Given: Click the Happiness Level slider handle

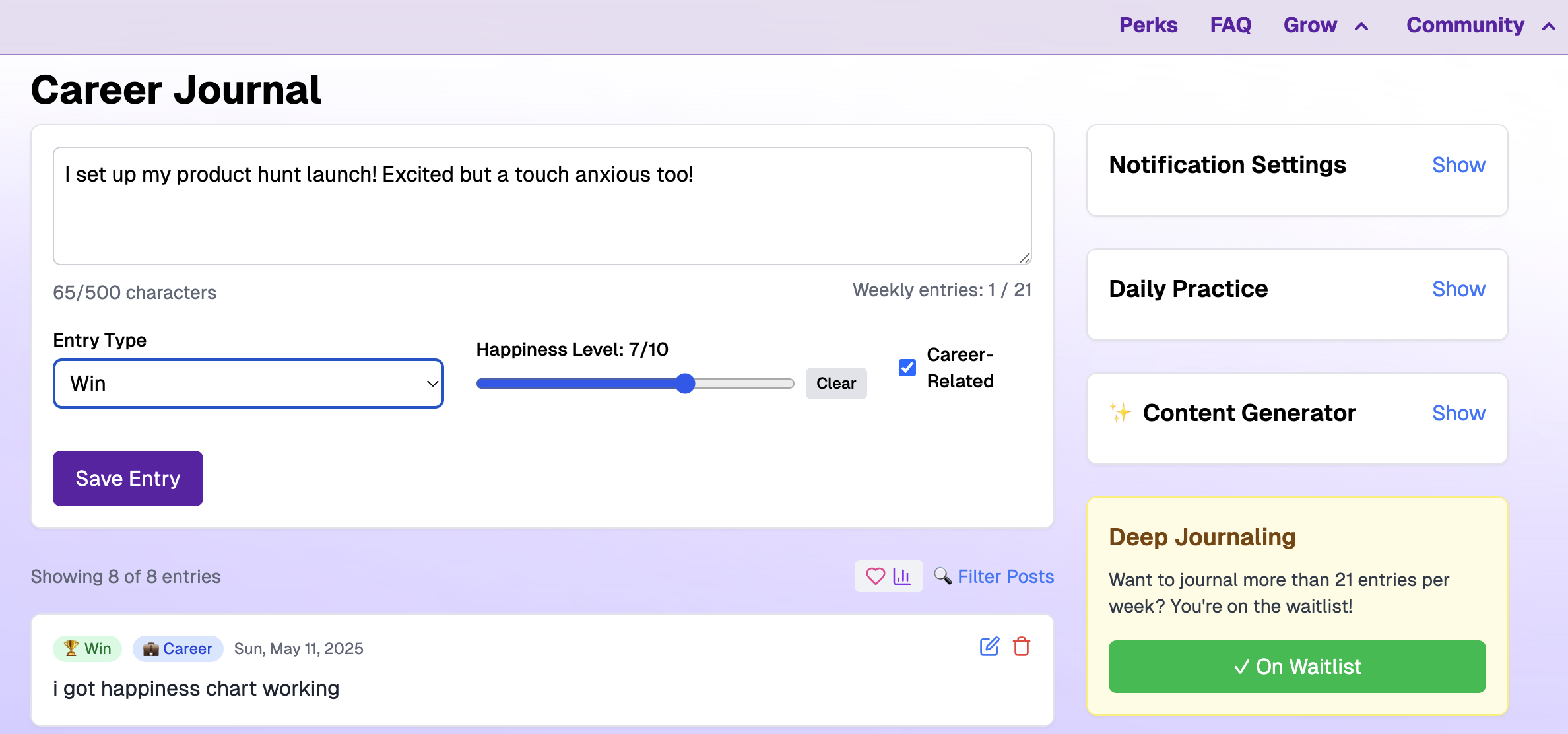Looking at the screenshot, I should click(x=686, y=384).
